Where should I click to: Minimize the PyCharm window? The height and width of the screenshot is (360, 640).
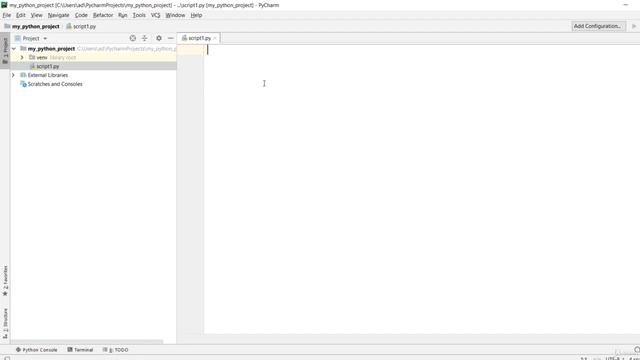[626, 5]
